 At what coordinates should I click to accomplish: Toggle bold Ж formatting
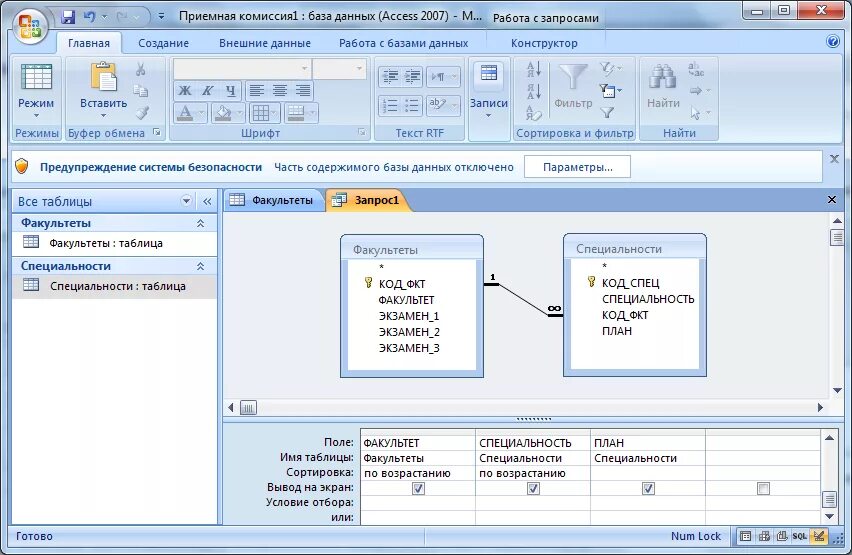(185, 91)
